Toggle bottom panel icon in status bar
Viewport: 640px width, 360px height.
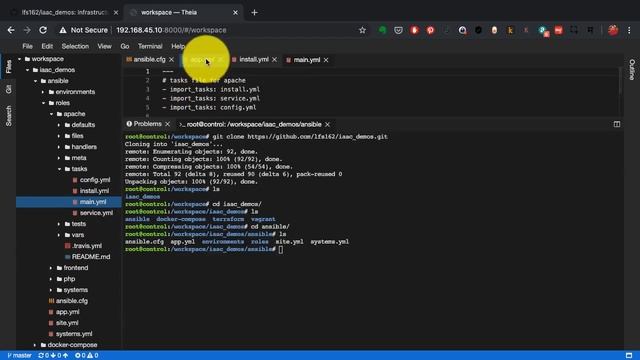tap(629, 356)
